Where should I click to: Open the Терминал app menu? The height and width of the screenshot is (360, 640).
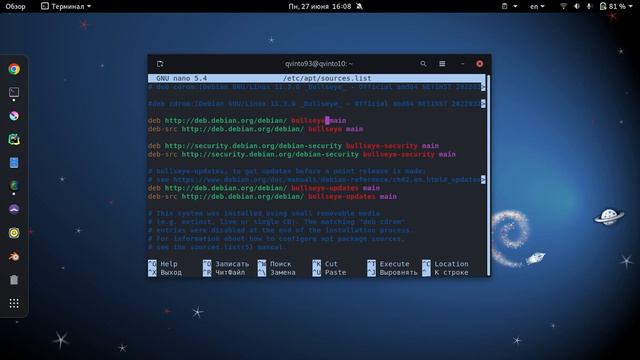(x=66, y=6)
